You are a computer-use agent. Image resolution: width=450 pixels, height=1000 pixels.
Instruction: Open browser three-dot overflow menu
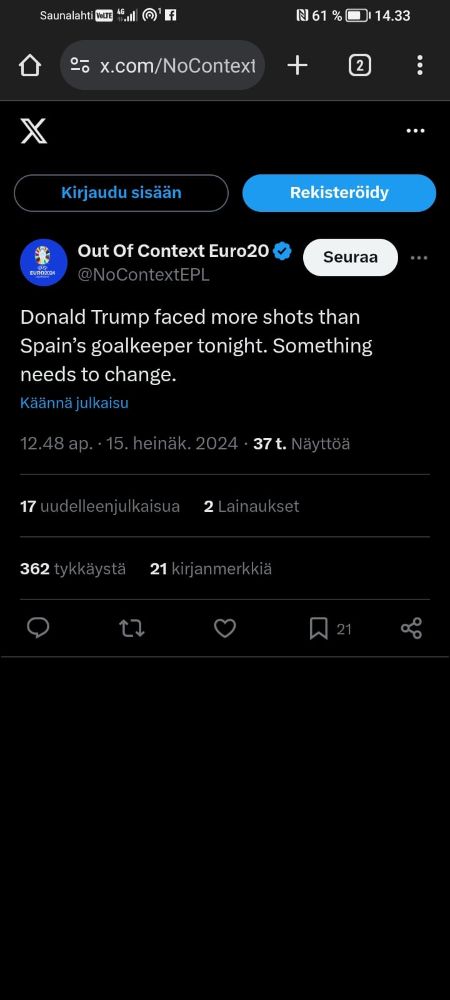coord(419,65)
